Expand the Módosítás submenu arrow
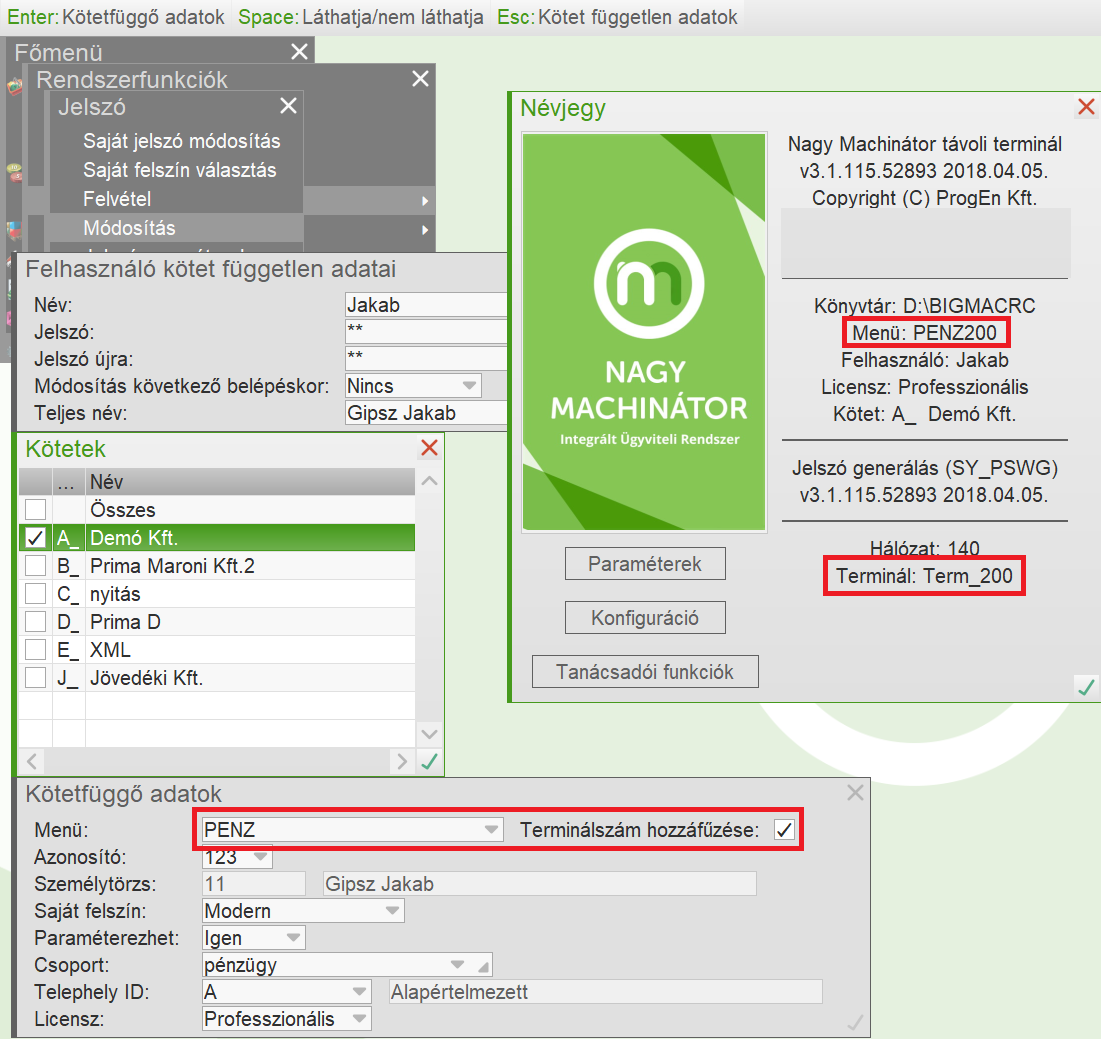This screenshot has height=1039, width=1101. point(425,230)
